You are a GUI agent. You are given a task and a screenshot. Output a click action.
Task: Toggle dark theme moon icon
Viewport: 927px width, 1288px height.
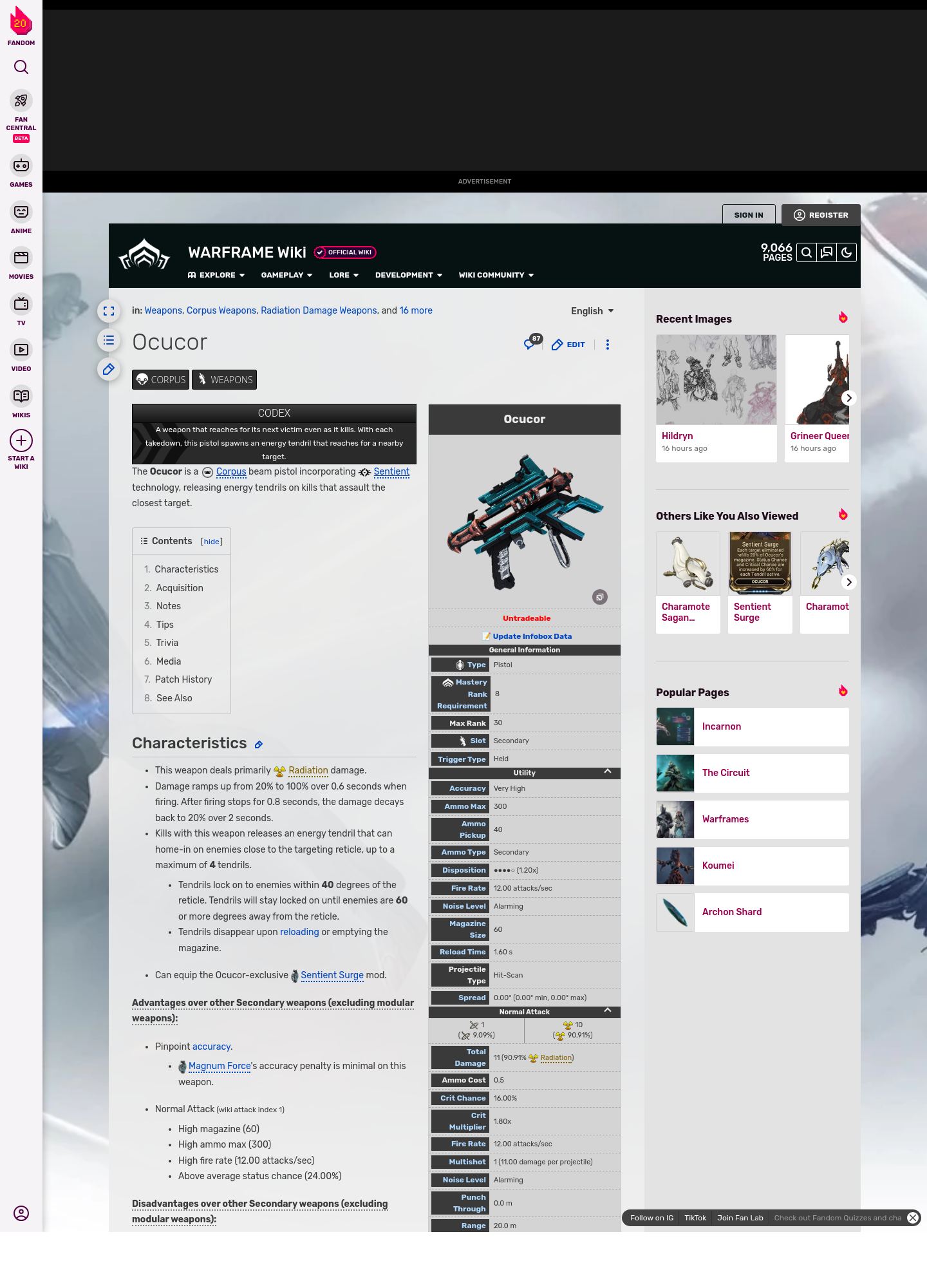click(x=847, y=252)
